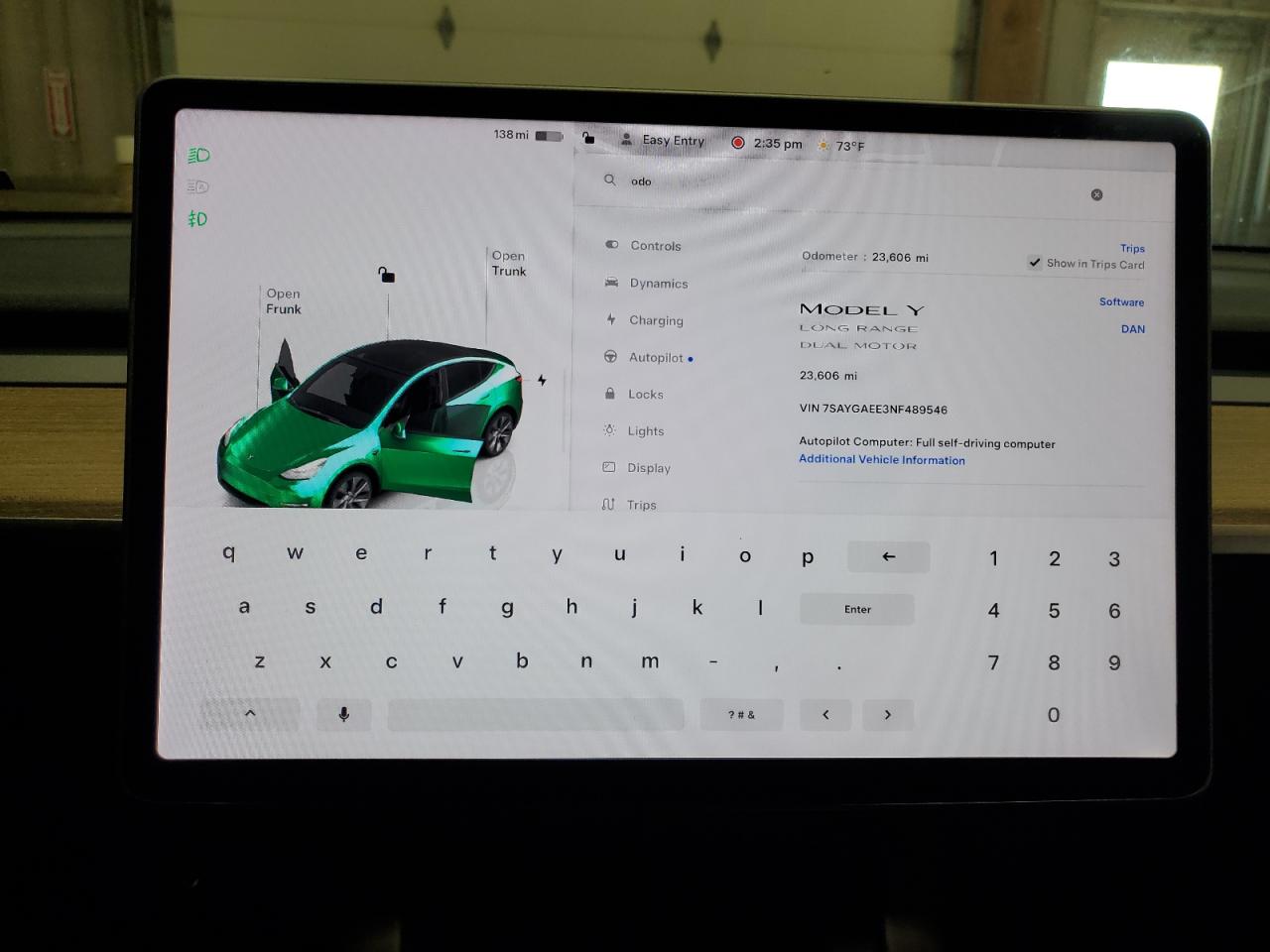Move the cursor left with arrow key

pos(825,714)
